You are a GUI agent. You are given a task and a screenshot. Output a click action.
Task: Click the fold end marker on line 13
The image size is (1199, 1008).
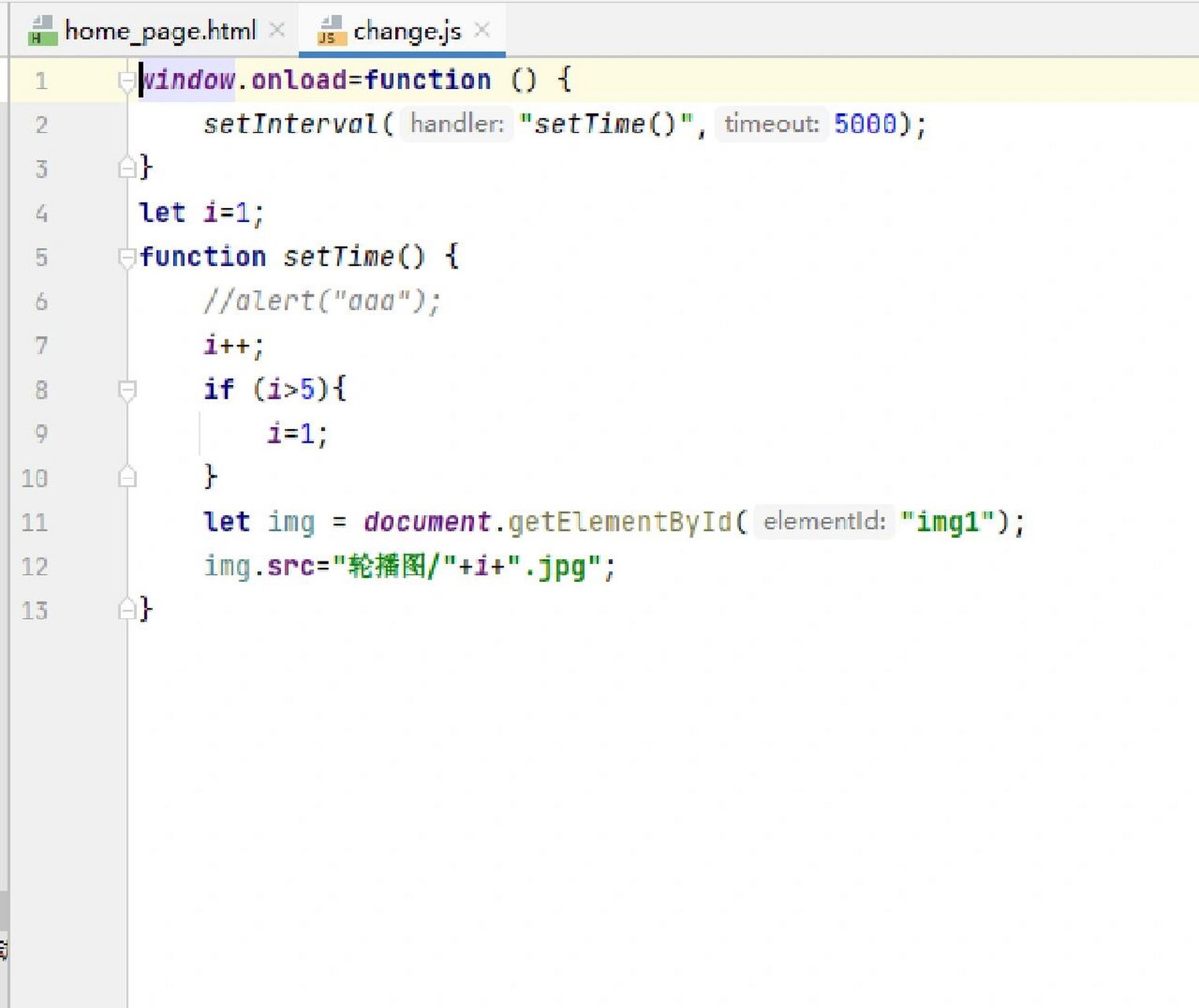[x=126, y=610]
